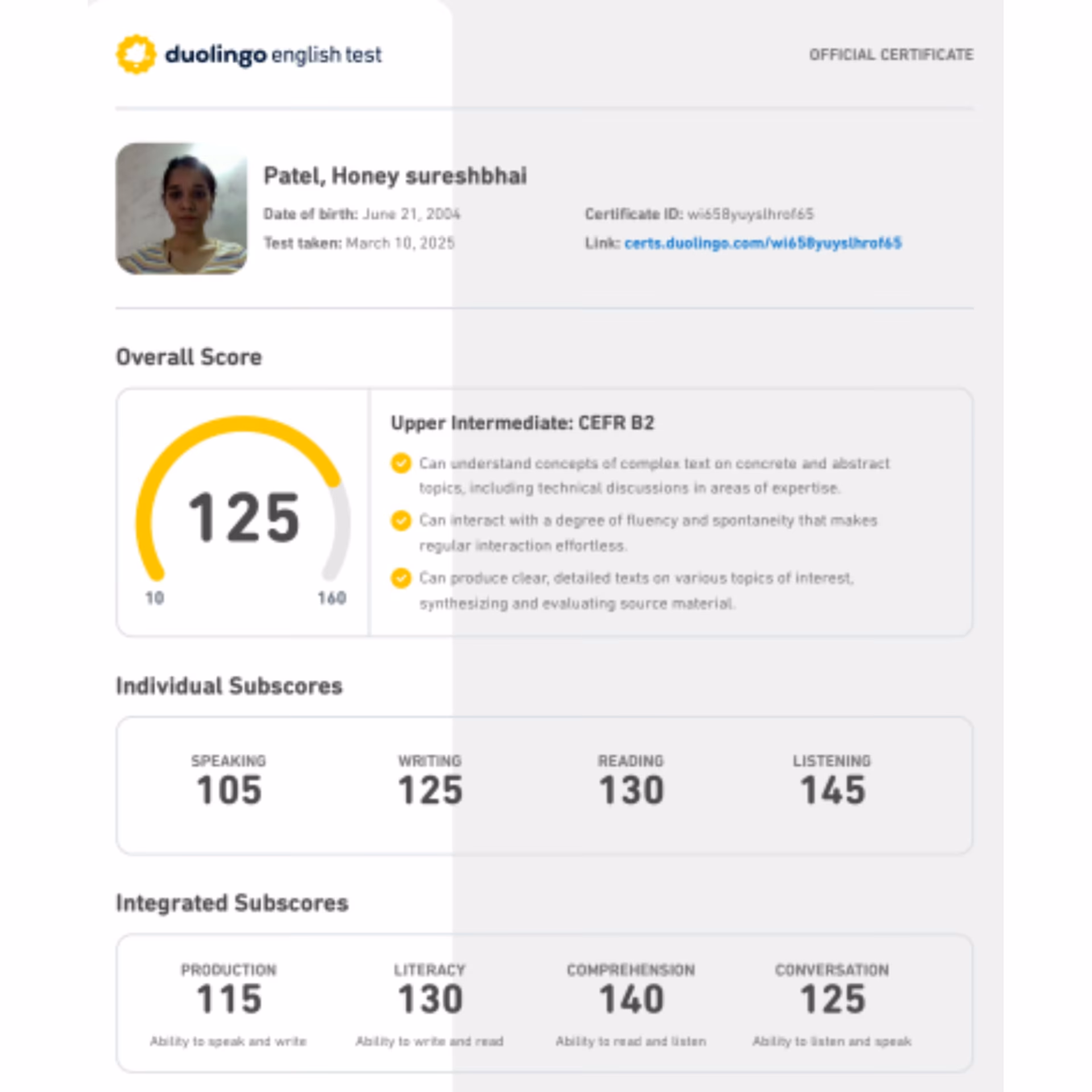
Task: Click the checkmark icon beside clear texts statement
Action: (x=401, y=578)
